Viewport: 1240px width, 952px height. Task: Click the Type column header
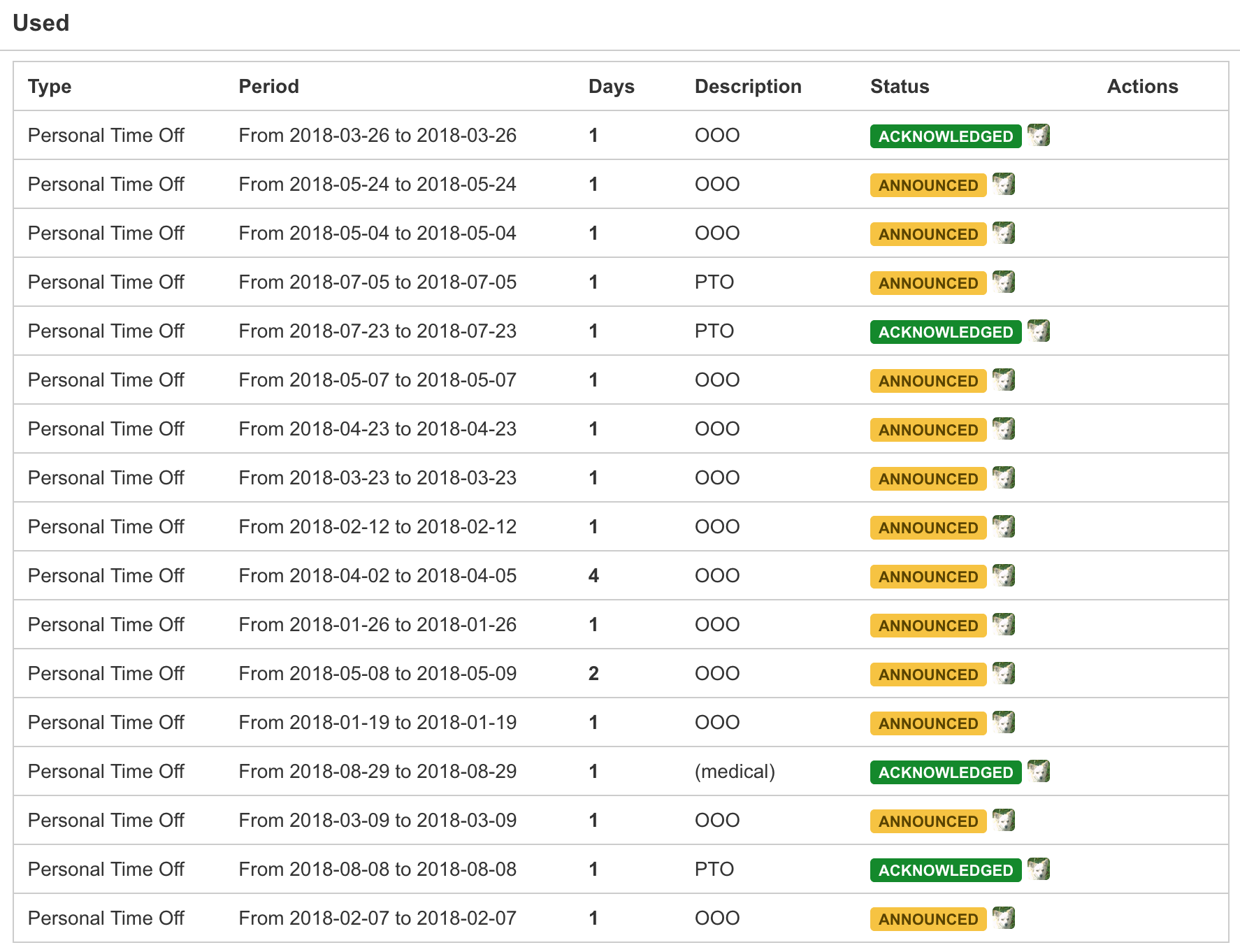[50, 87]
